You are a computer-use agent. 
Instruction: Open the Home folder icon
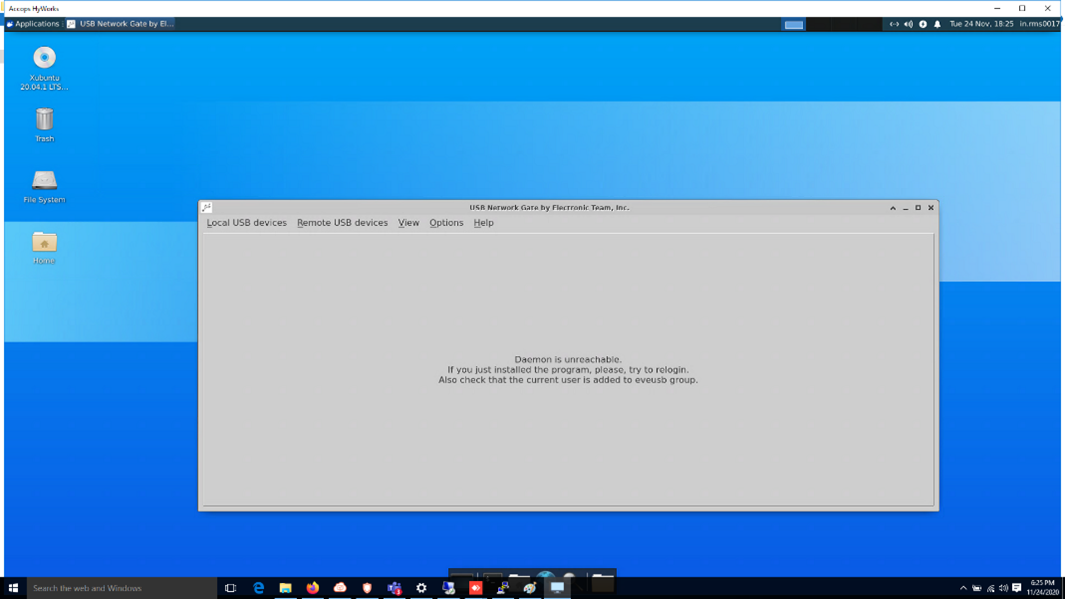44,243
